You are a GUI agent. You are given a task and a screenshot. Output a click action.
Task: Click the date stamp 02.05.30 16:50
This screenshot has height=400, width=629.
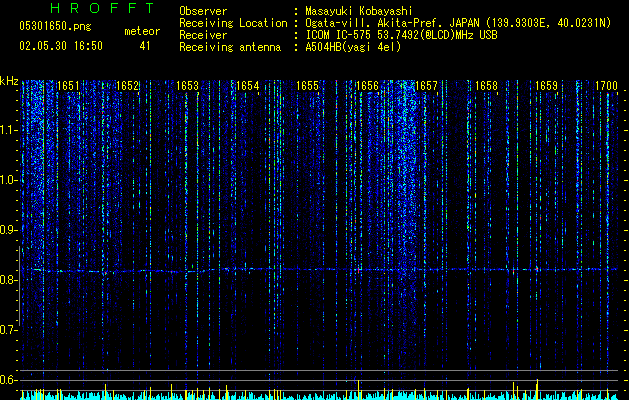(61, 46)
